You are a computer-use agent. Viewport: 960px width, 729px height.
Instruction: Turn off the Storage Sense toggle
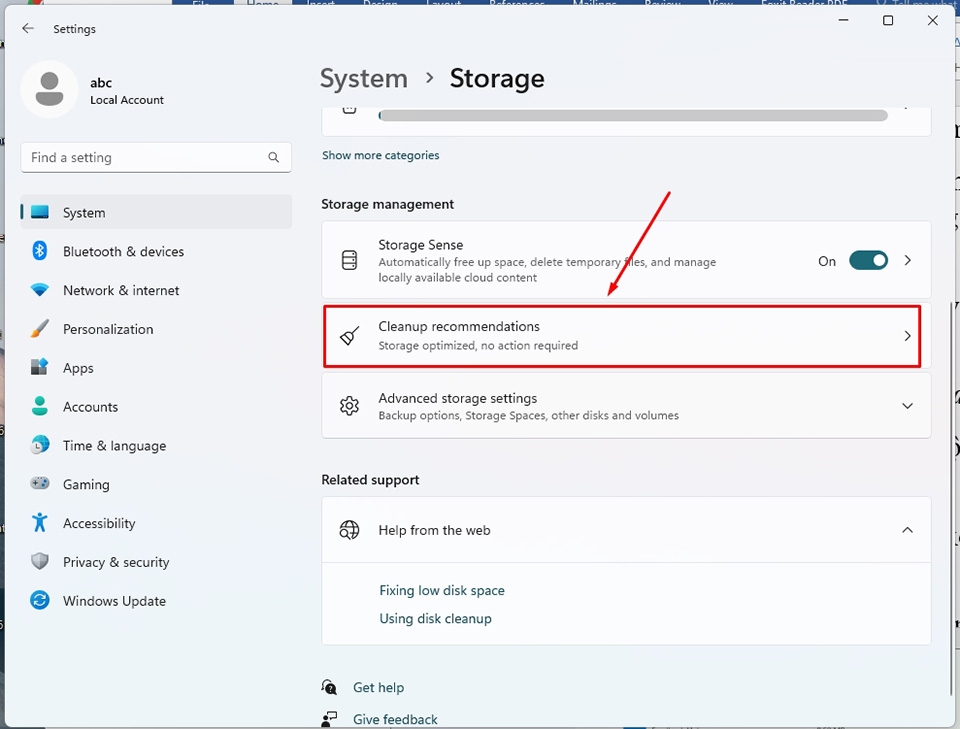(x=868, y=261)
